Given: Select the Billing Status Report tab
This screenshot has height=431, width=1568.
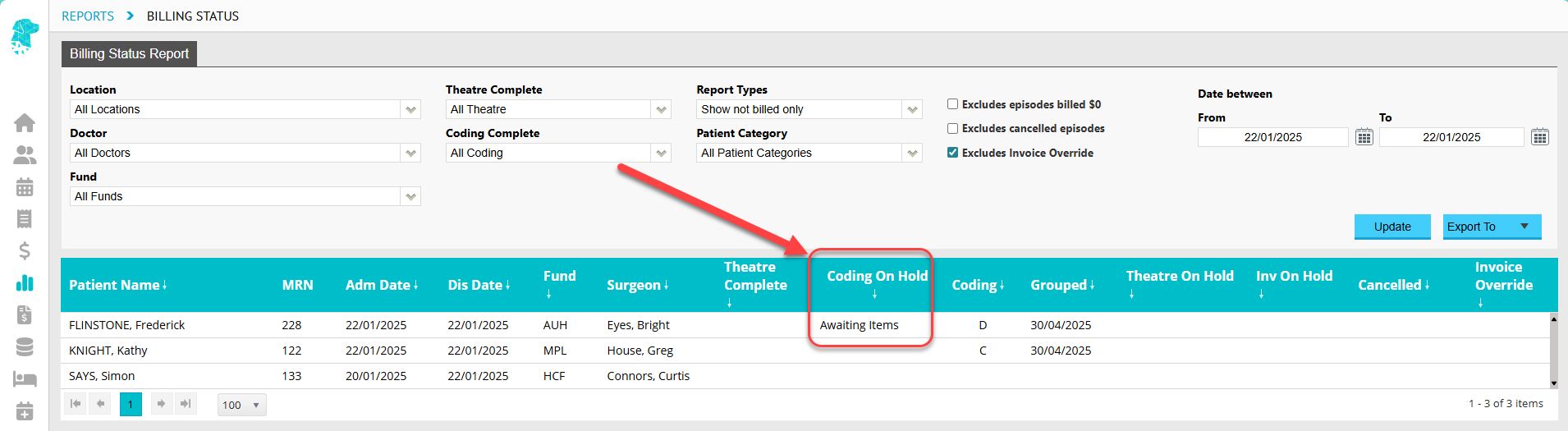Looking at the screenshot, I should (129, 53).
